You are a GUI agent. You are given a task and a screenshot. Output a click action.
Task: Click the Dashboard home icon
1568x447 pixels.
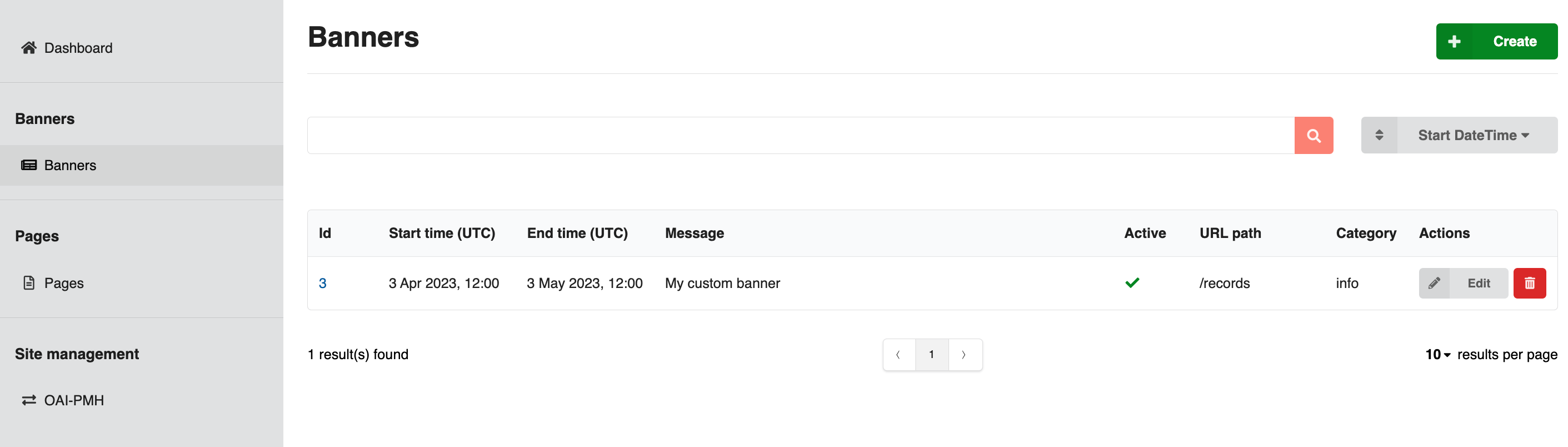tap(28, 47)
